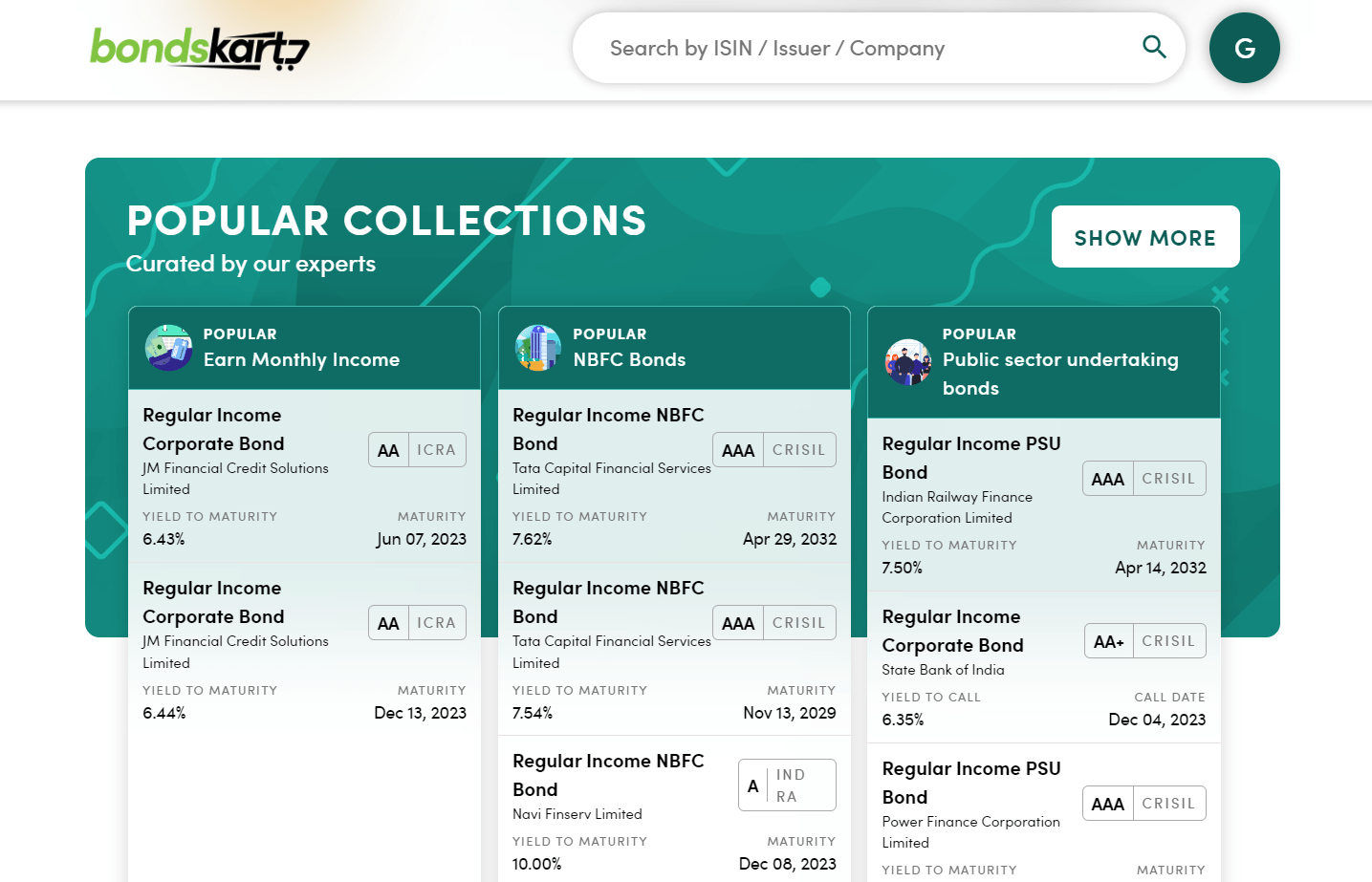The image size is (1372, 882).
Task: Select JM Financial bond maturing Dec 13, 2023
Action: coord(304,650)
